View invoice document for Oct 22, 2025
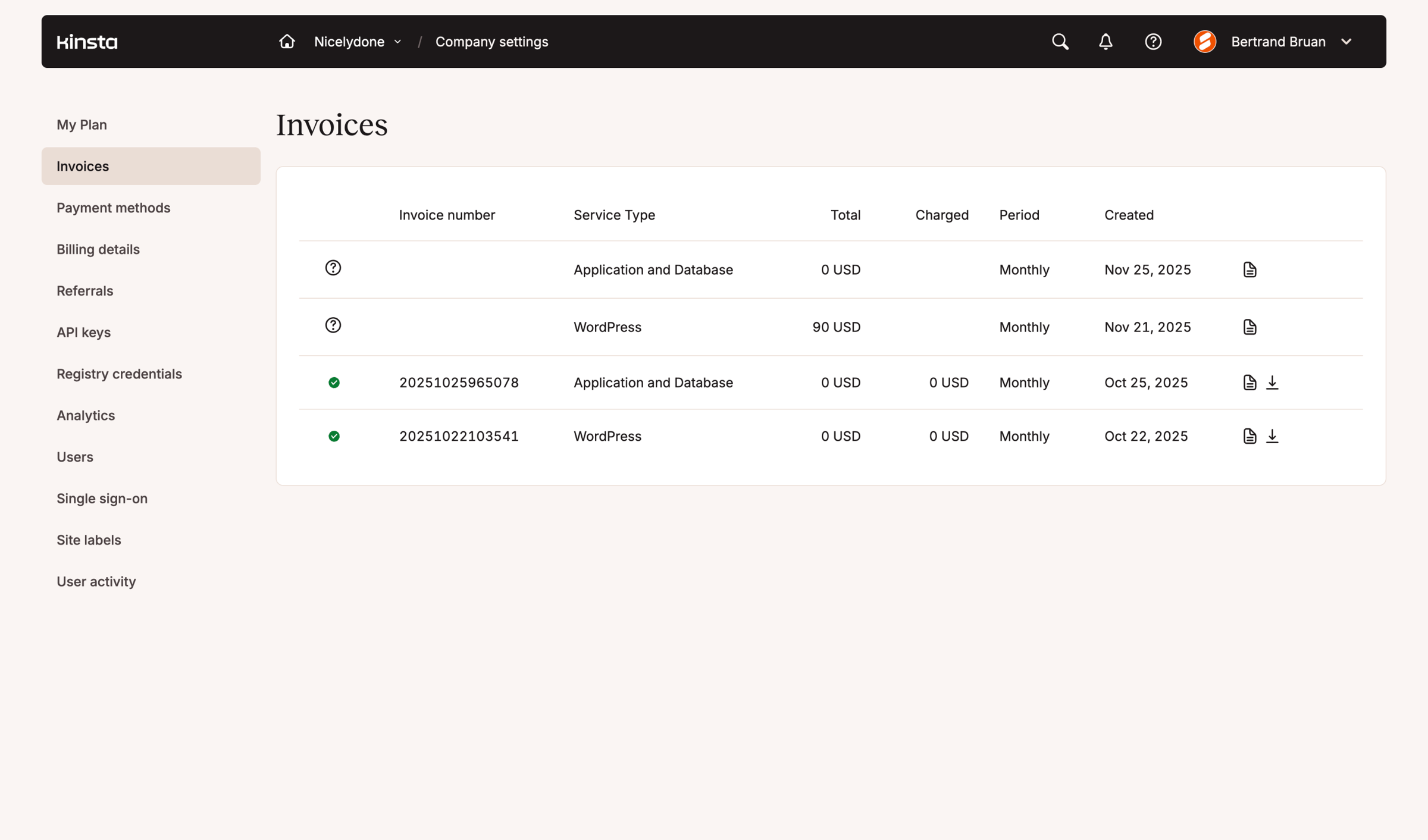This screenshot has height=840, width=1428. pyautogui.click(x=1249, y=436)
